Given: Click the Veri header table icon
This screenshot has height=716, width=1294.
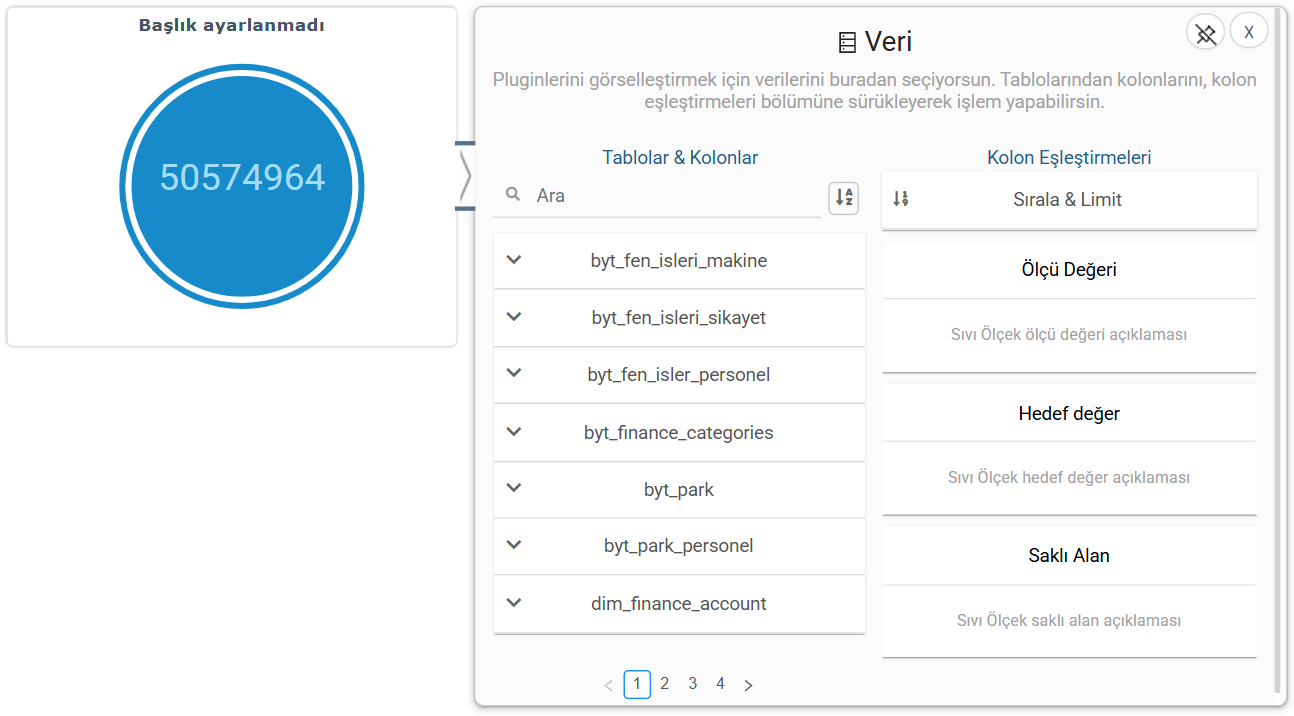Looking at the screenshot, I should (847, 42).
